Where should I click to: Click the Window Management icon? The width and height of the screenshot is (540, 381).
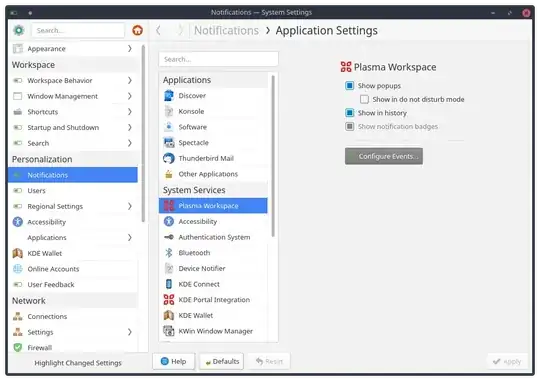18,96
